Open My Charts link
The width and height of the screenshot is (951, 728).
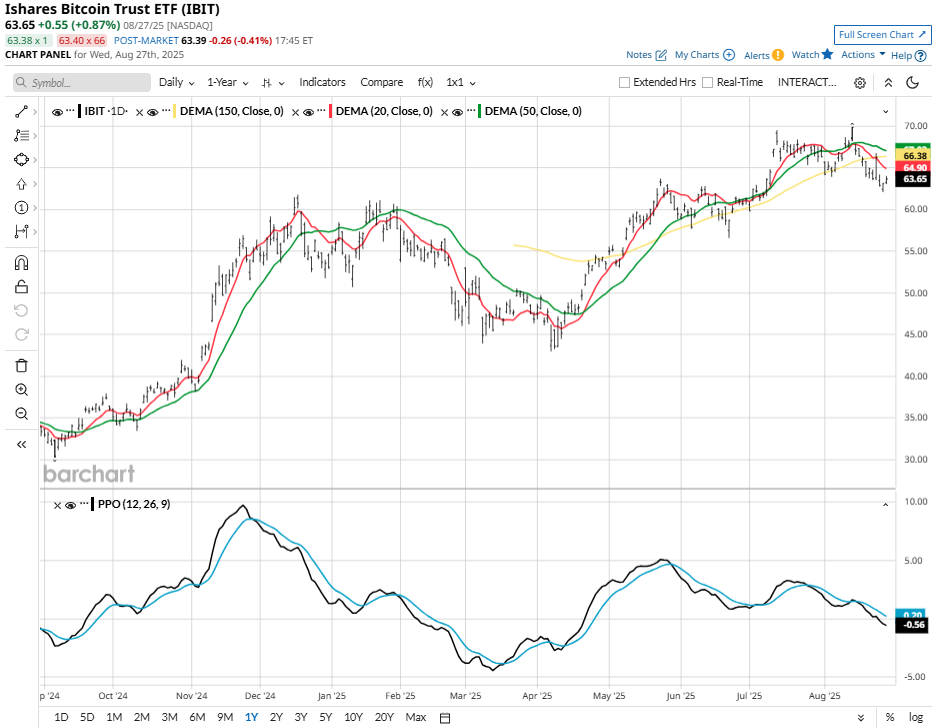705,55
